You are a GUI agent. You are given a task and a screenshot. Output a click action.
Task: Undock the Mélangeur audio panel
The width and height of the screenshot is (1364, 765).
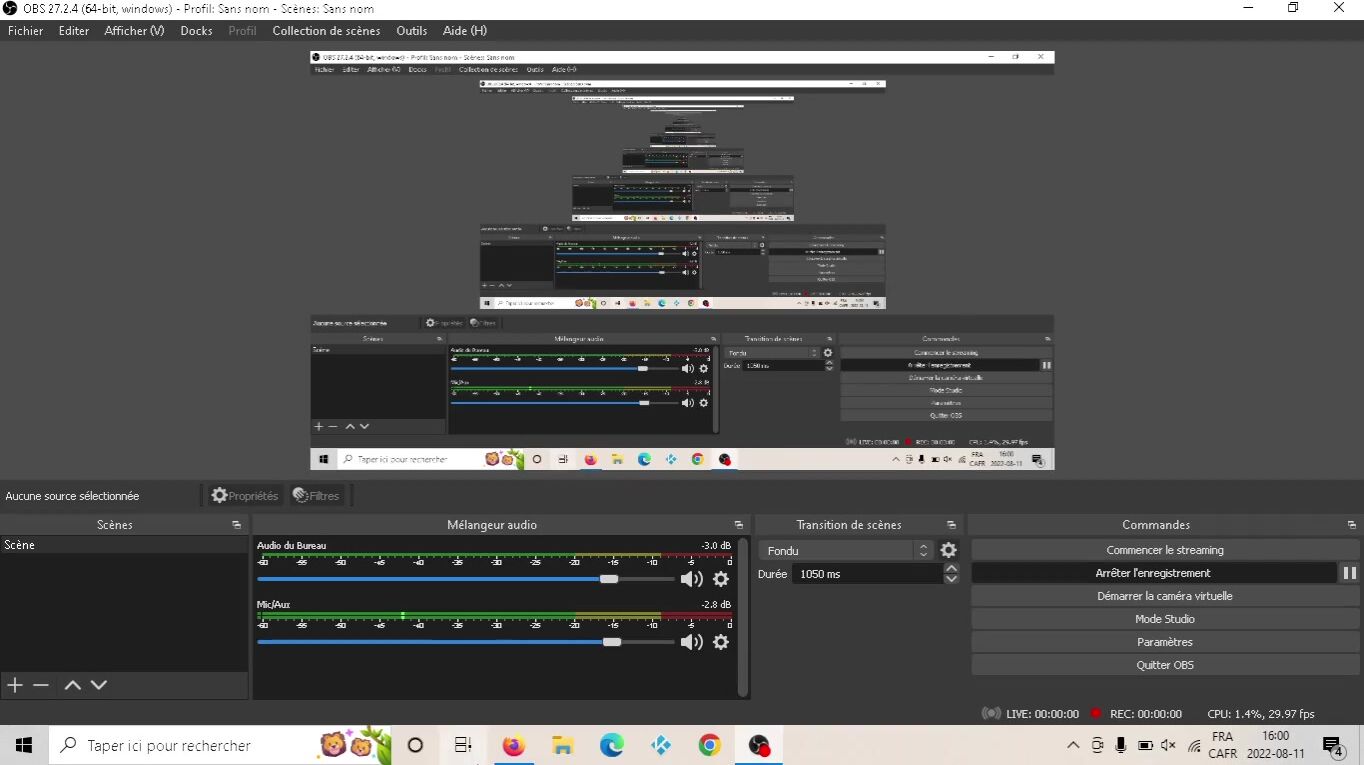pos(739,525)
